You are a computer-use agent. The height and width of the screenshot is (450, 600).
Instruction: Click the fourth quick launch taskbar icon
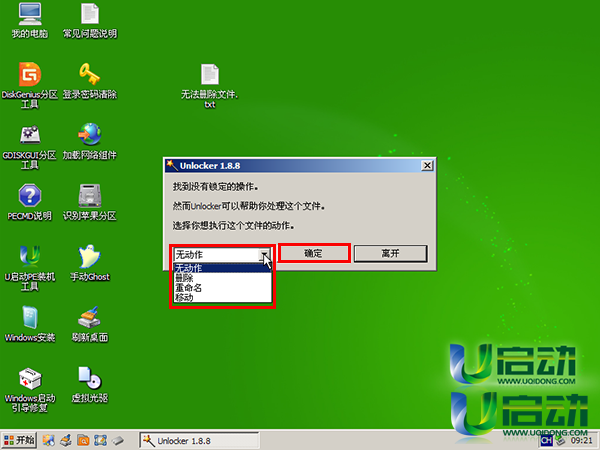pos(100,440)
